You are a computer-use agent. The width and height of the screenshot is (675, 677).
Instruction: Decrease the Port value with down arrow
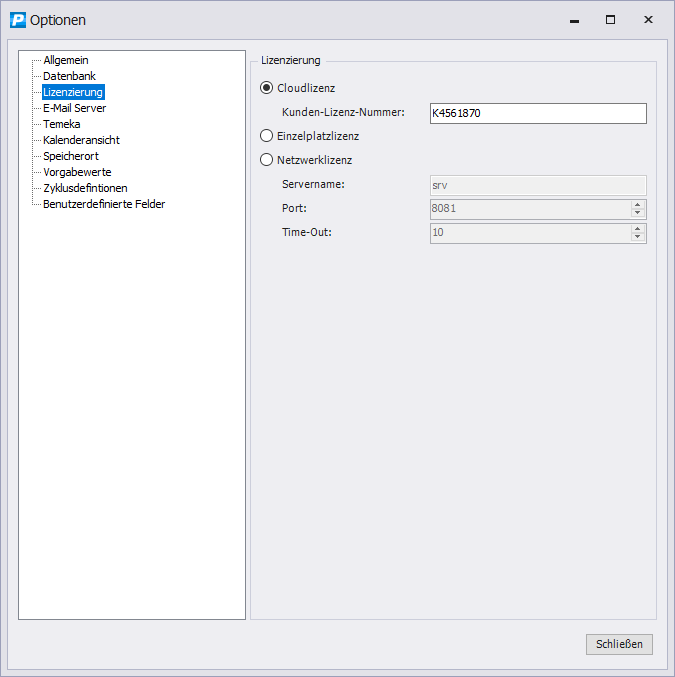click(x=637, y=213)
